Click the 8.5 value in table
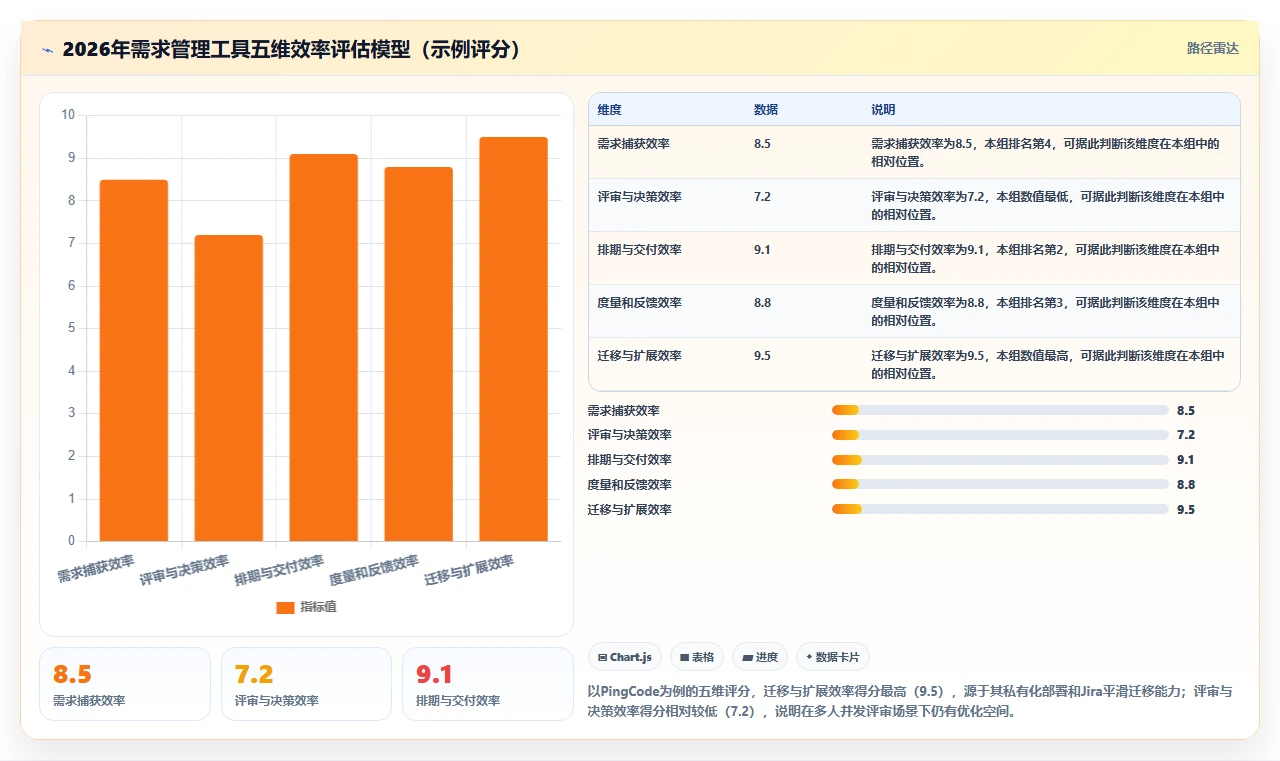The width and height of the screenshot is (1280, 761). (762, 144)
